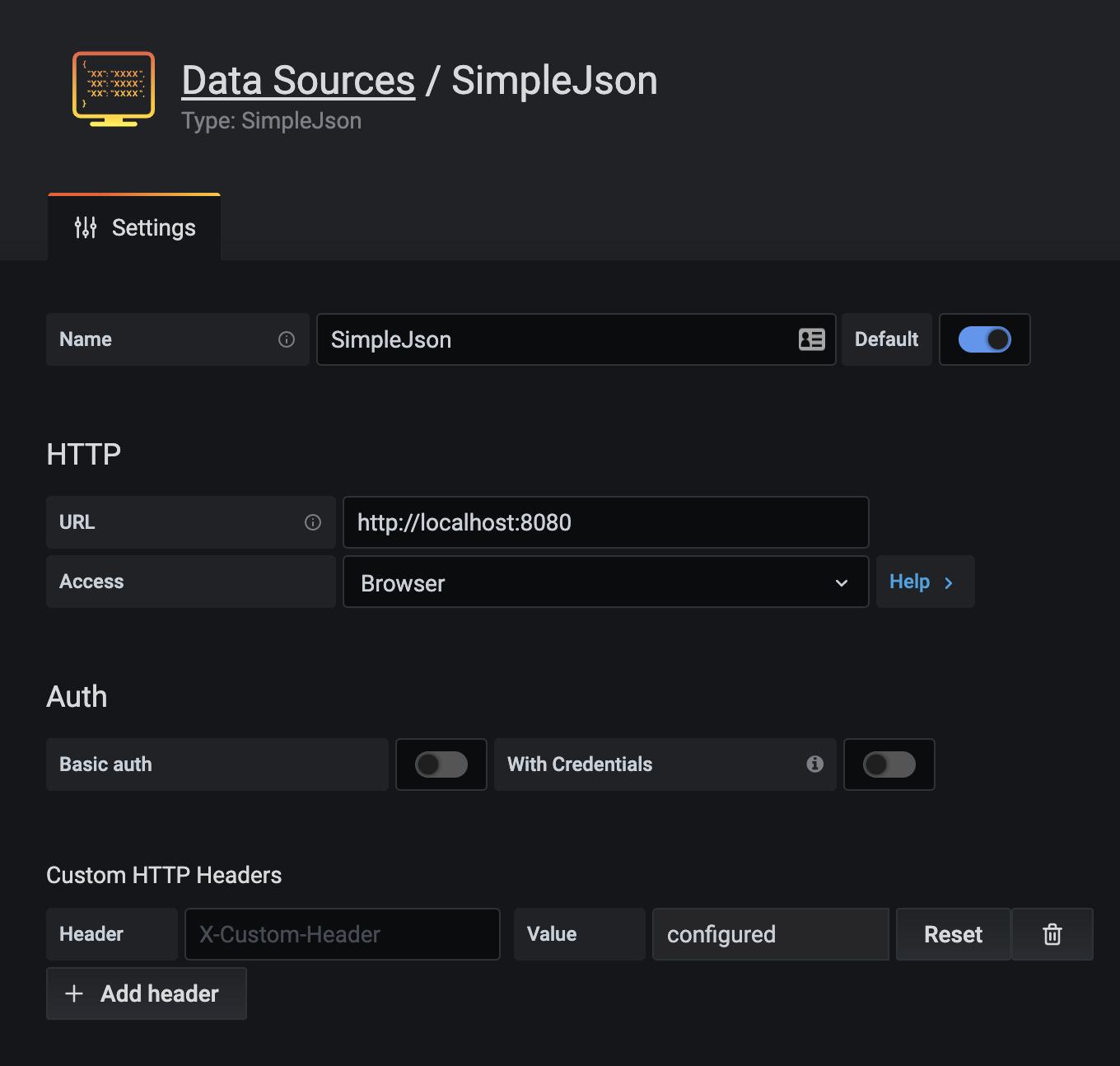The image size is (1120, 1066).
Task: Click the Name input field containing SimpleJson
Action: [576, 339]
